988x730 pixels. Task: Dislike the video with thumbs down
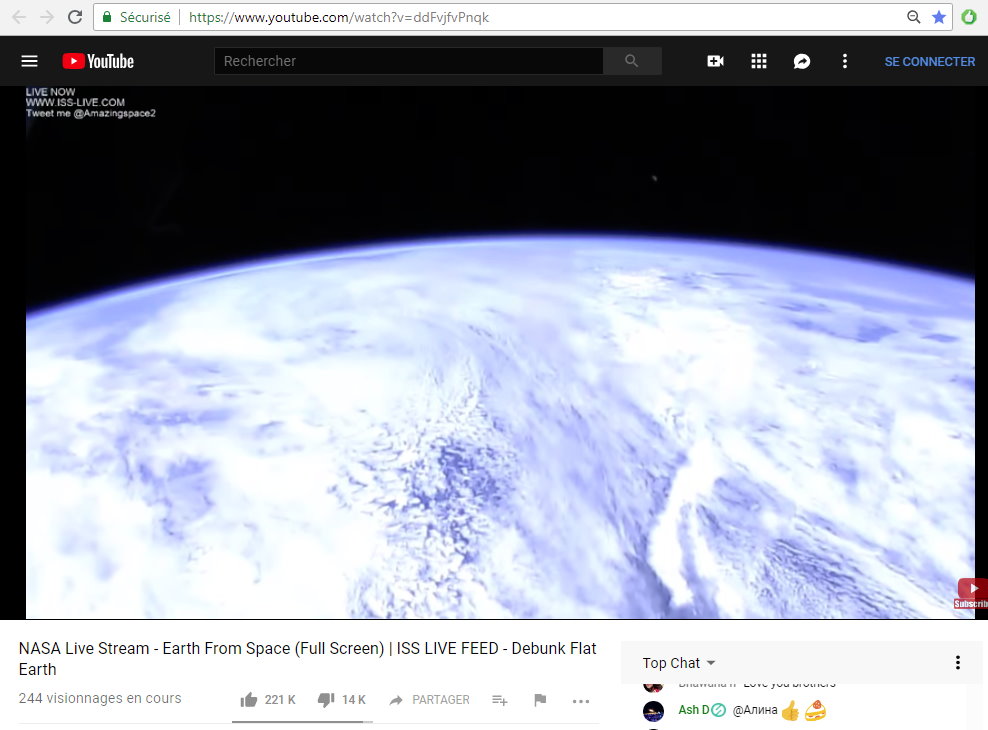click(x=326, y=700)
